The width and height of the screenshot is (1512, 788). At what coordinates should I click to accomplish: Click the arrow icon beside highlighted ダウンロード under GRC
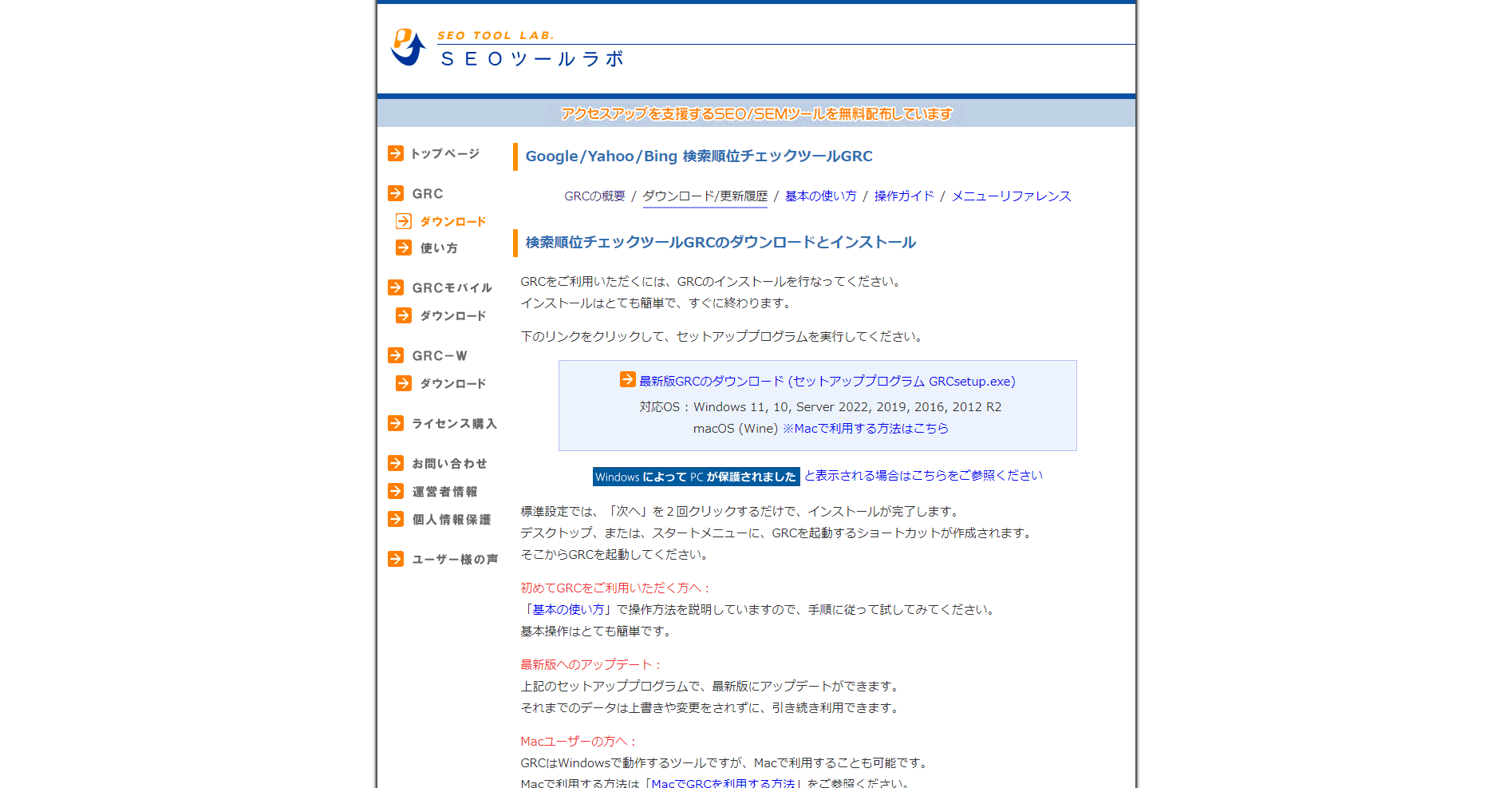(x=404, y=221)
